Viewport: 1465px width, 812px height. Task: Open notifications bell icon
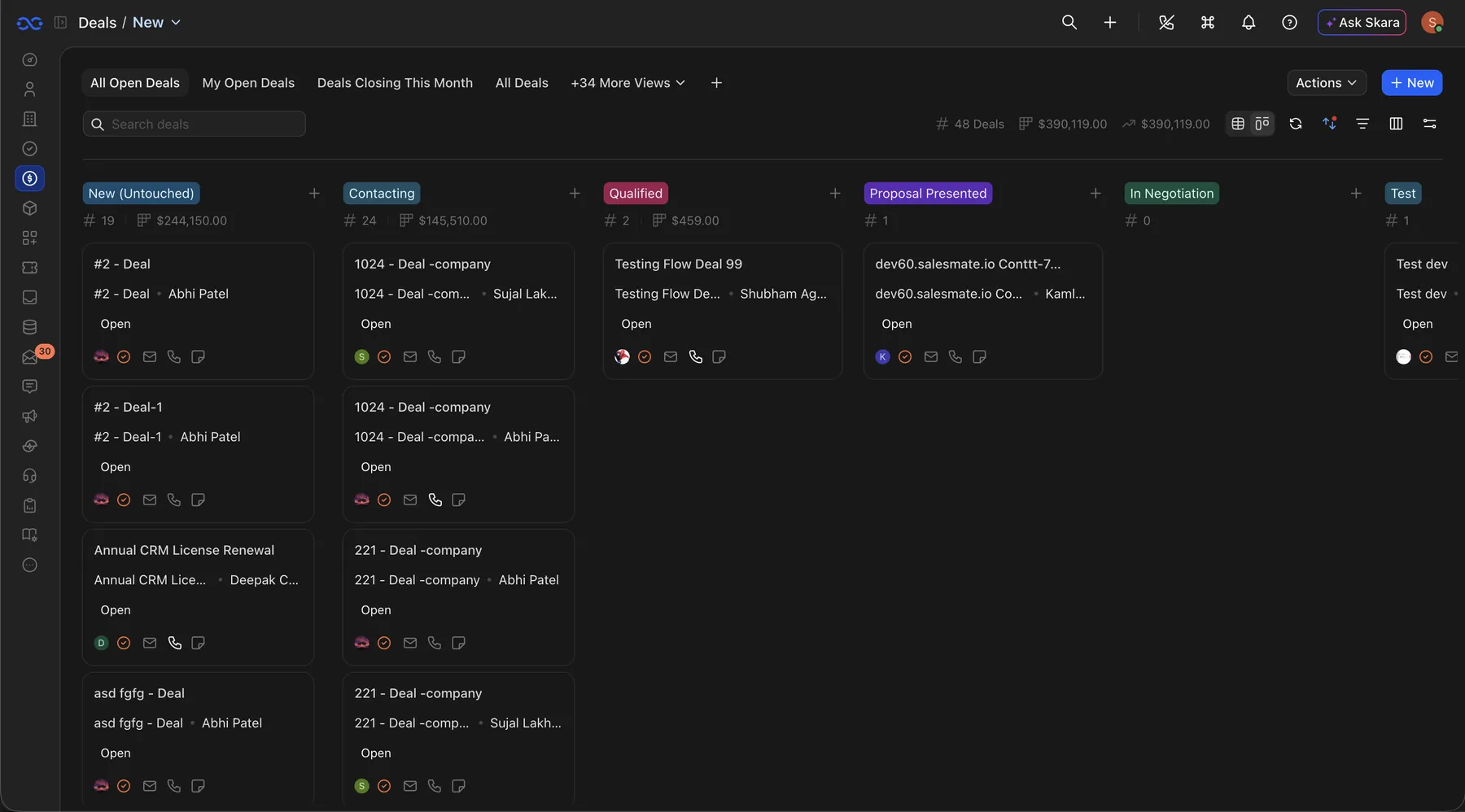tap(1249, 23)
